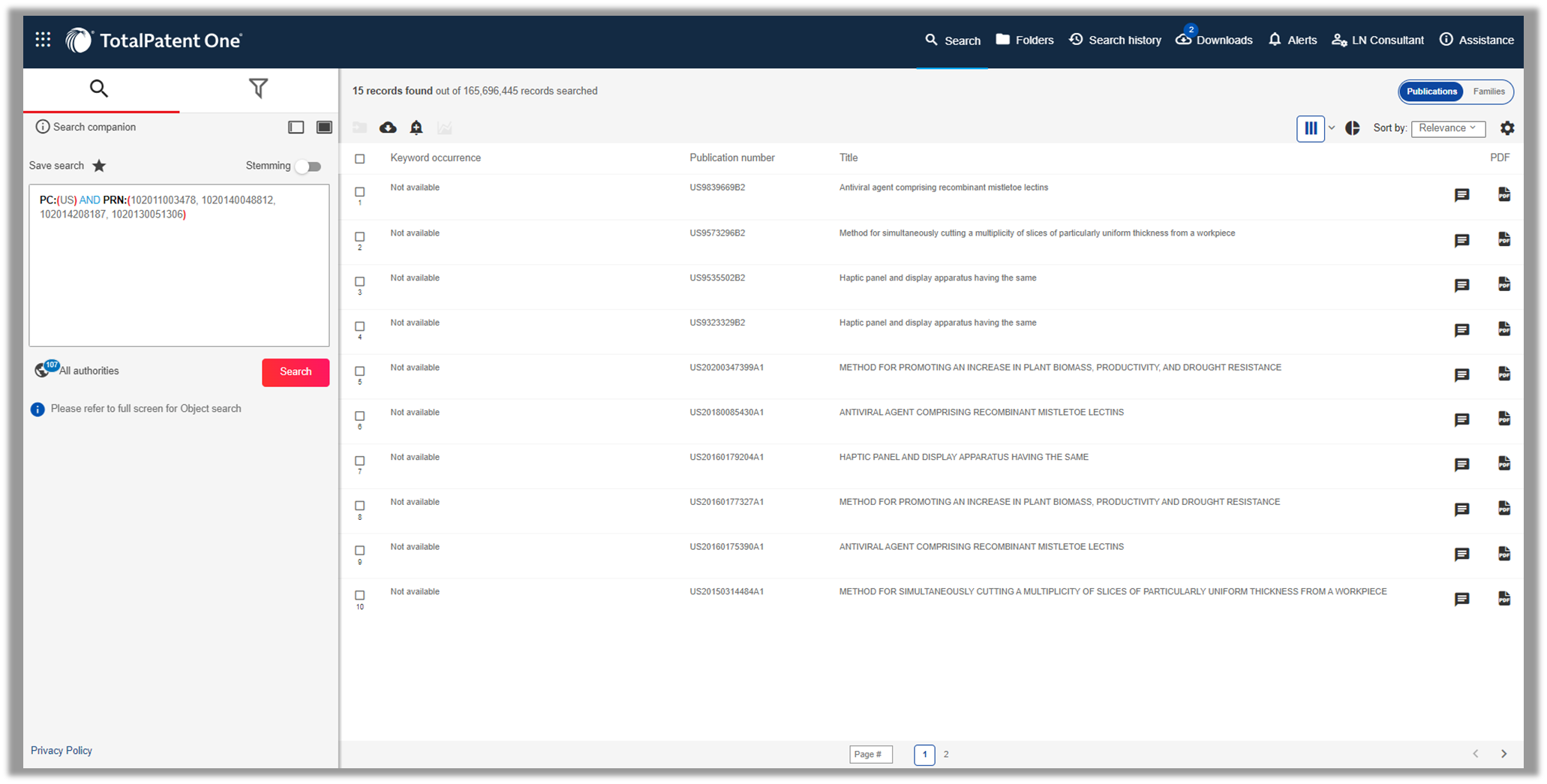Select results page 1 button
1547x784 pixels.
coord(924,755)
